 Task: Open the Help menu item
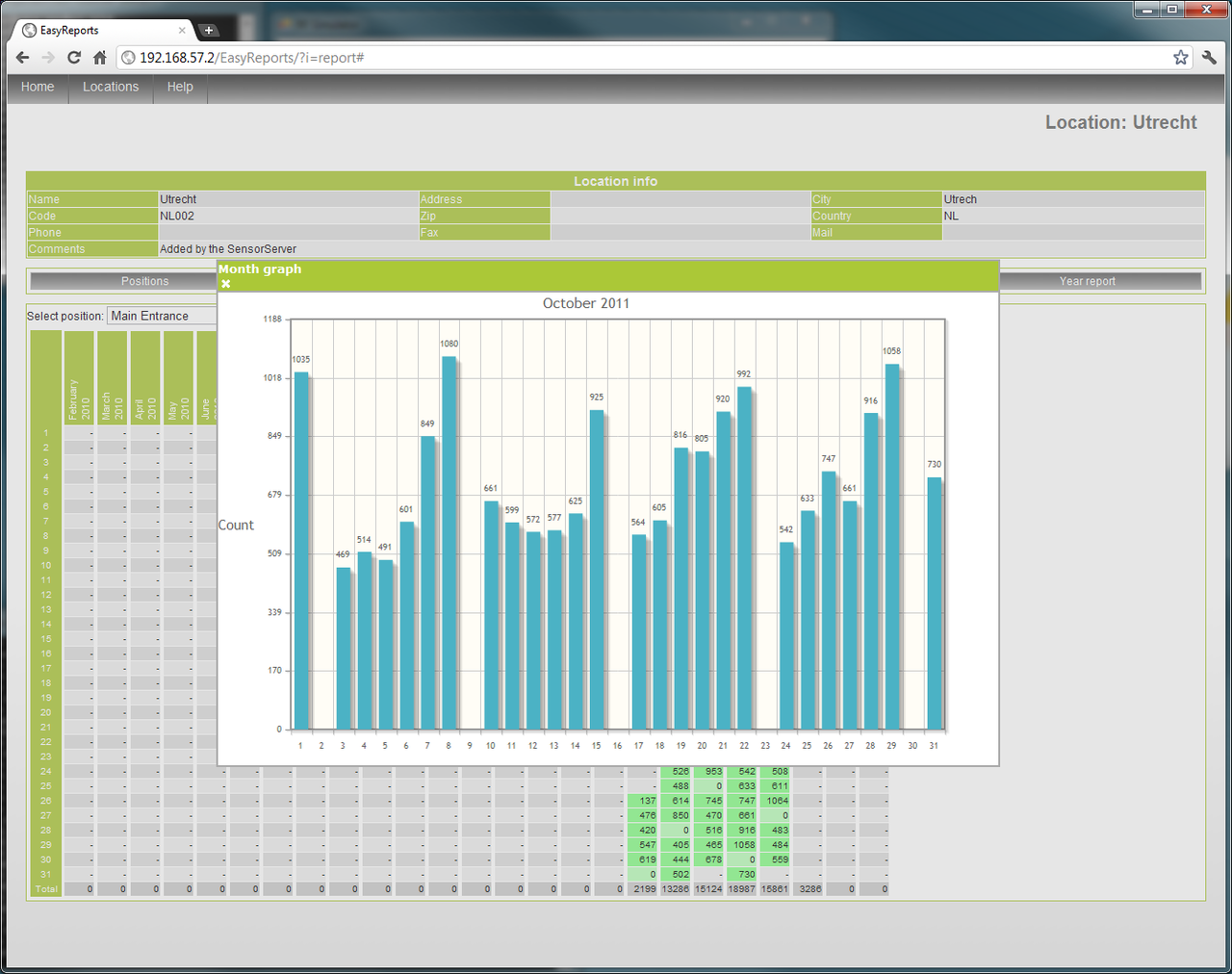[180, 87]
